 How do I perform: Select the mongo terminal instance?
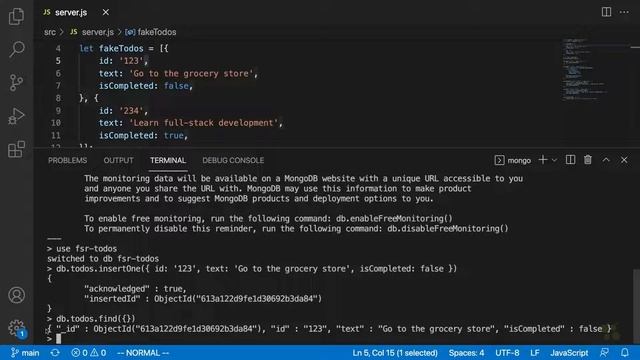click(x=513, y=160)
